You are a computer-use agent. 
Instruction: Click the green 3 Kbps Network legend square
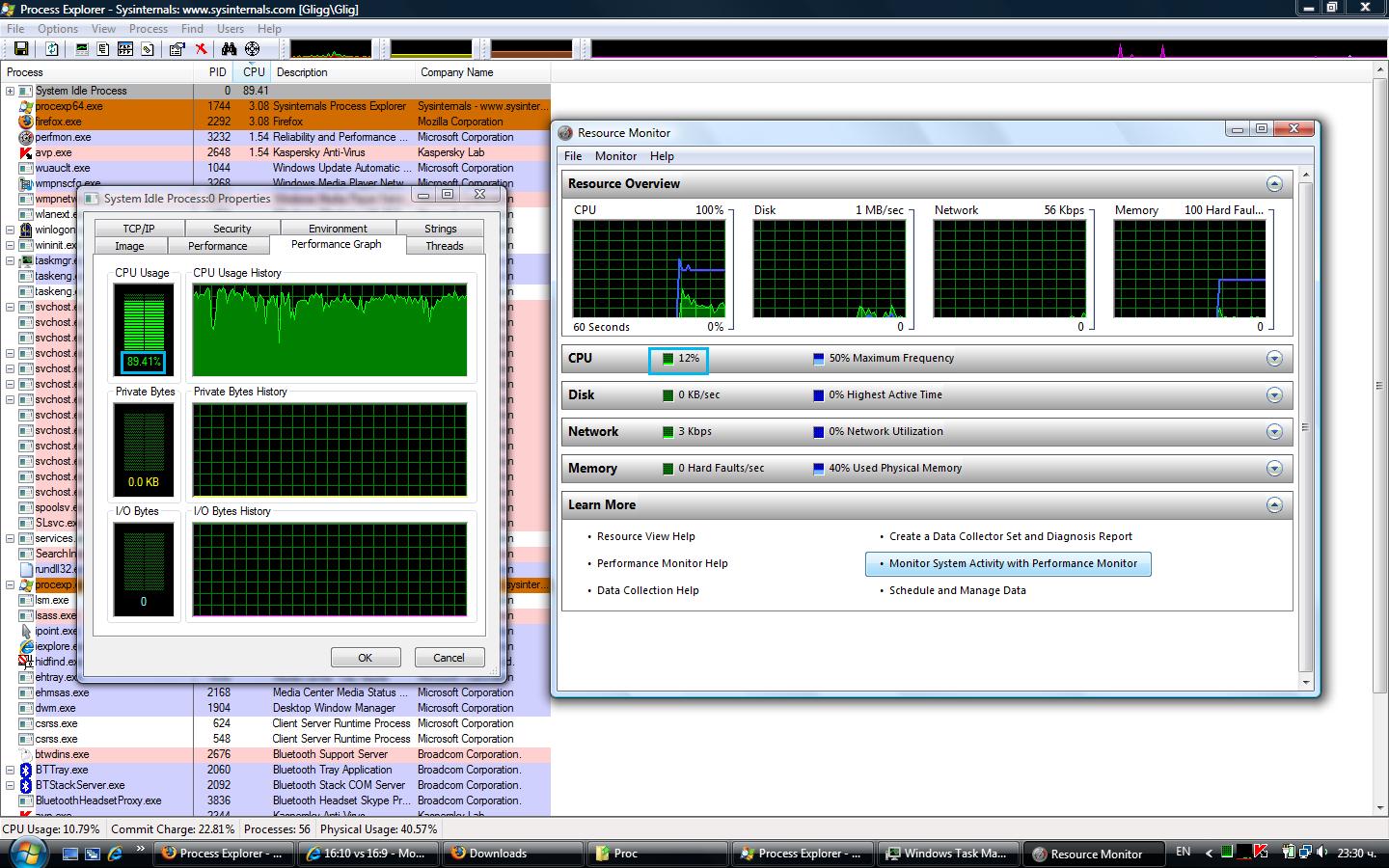[667, 432]
